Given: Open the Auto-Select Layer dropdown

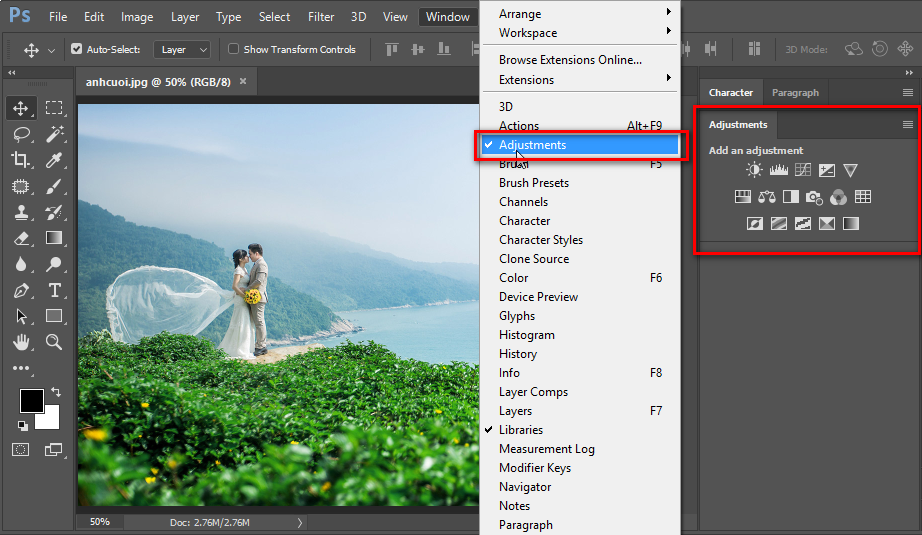Looking at the screenshot, I should tap(182, 49).
